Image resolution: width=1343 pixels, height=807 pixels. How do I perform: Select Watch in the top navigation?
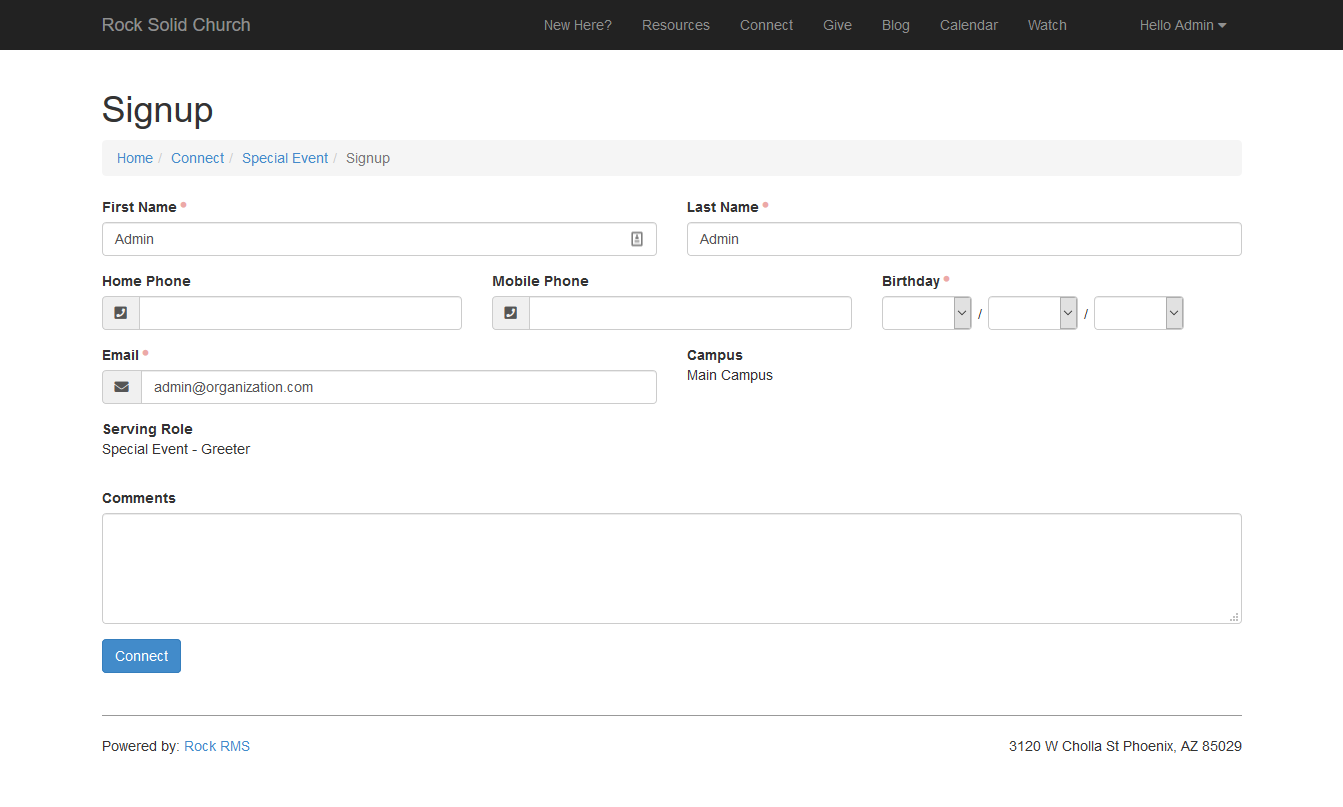1047,24
